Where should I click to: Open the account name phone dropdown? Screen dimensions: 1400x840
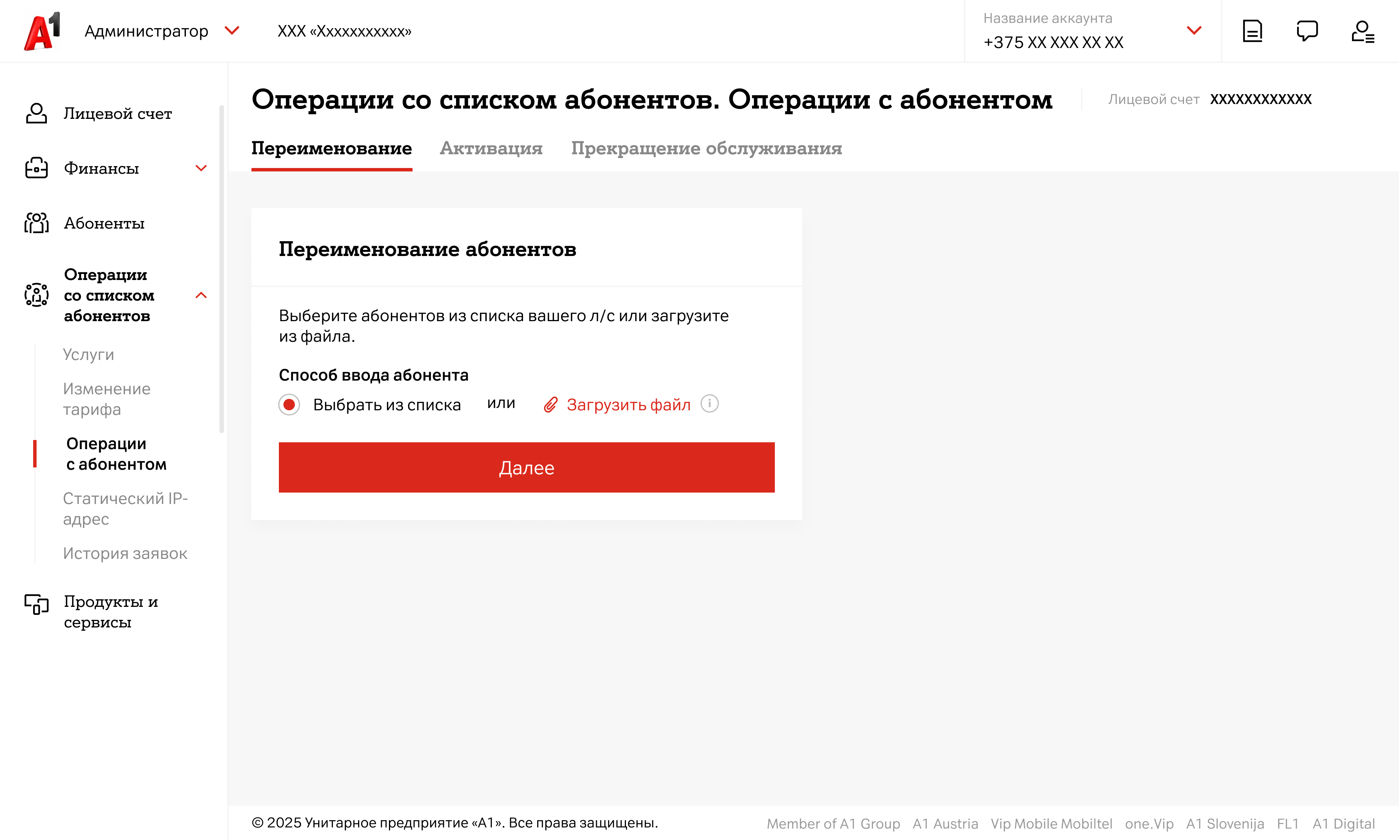[1194, 30]
